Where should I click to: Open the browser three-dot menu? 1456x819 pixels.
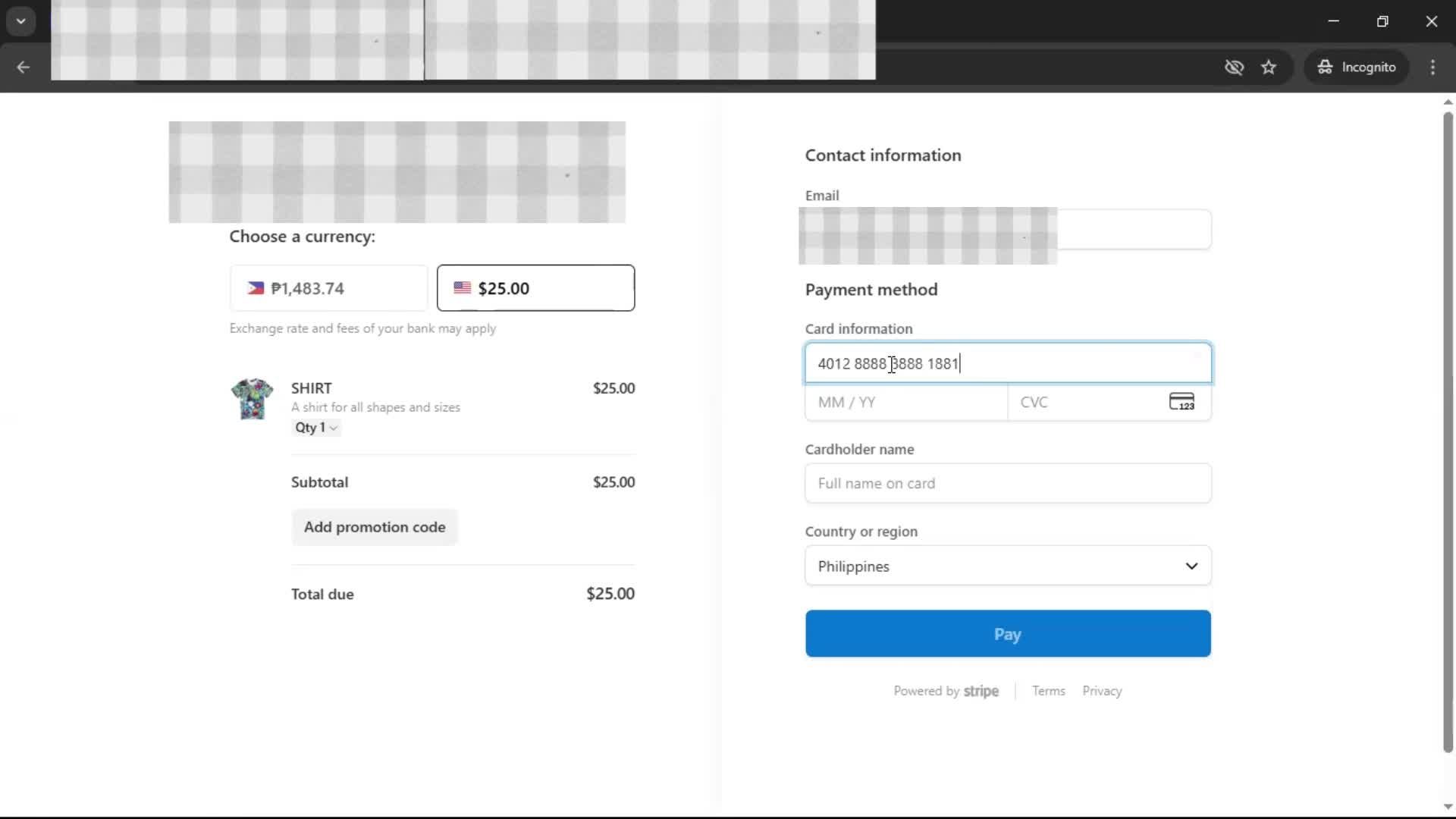[x=1432, y=67]
